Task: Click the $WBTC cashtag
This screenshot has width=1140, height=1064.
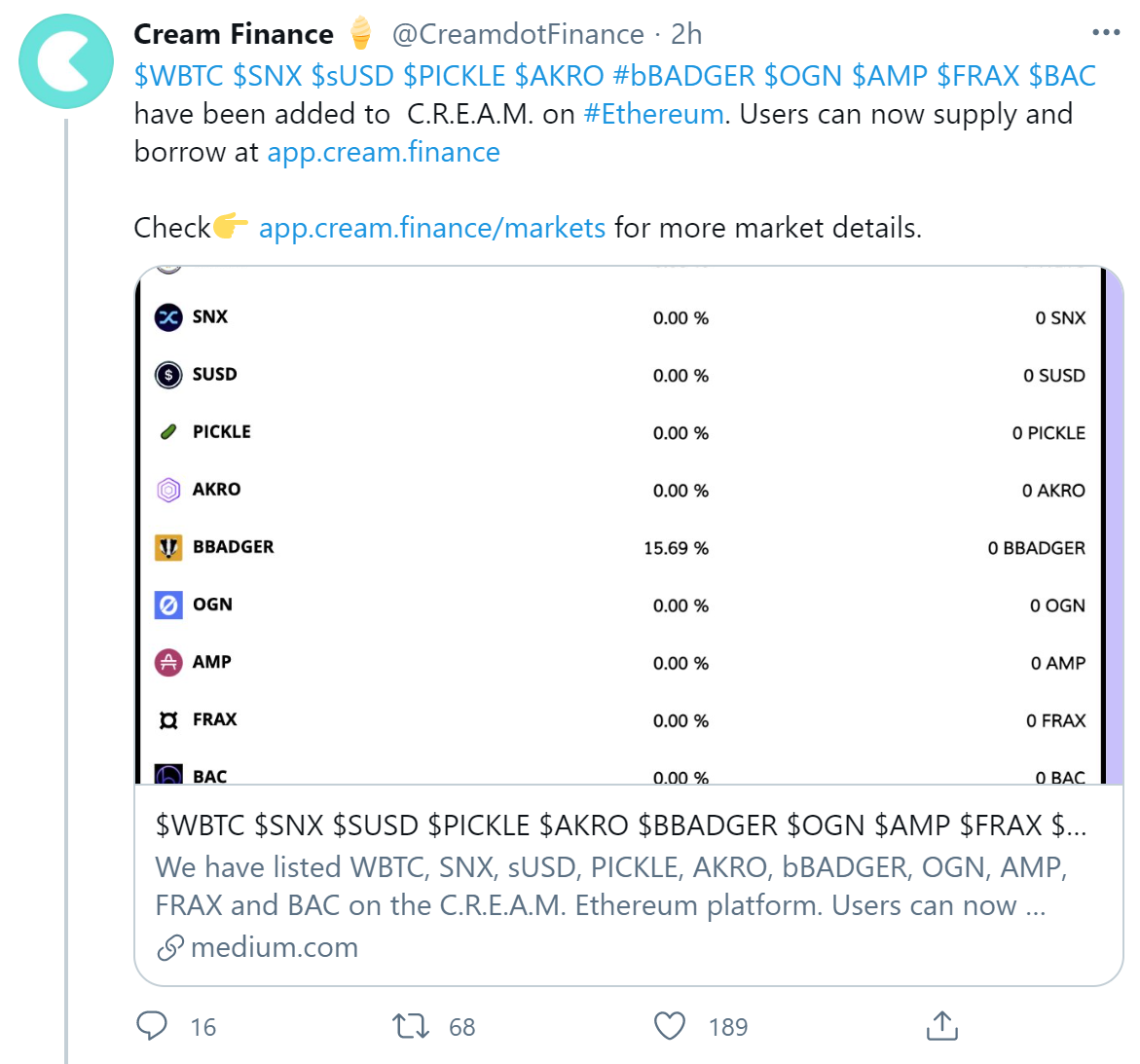Action: tap(179, 76)
